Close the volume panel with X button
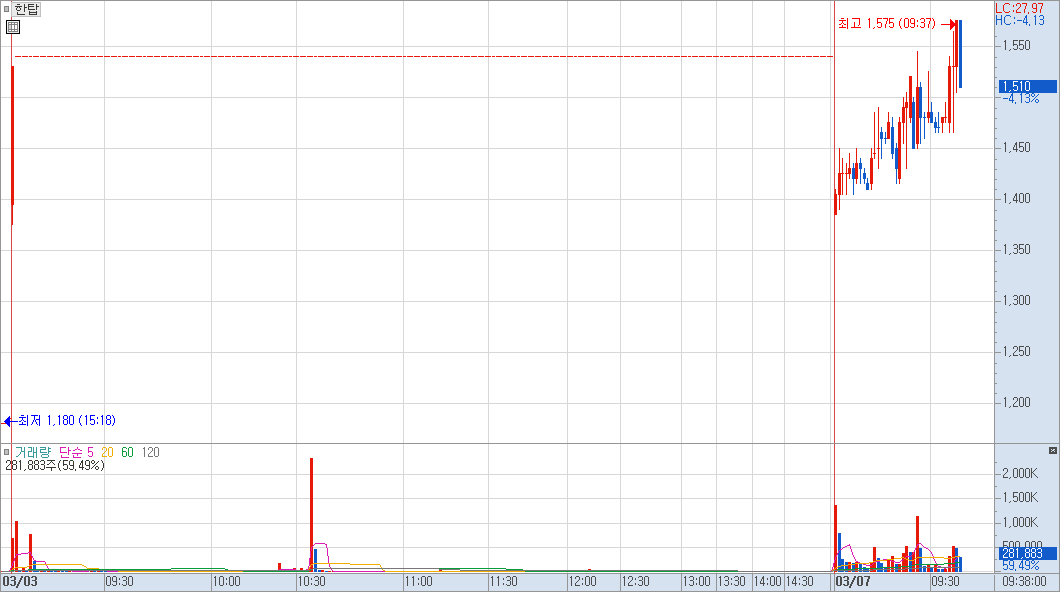 [x=1053, y=450]
